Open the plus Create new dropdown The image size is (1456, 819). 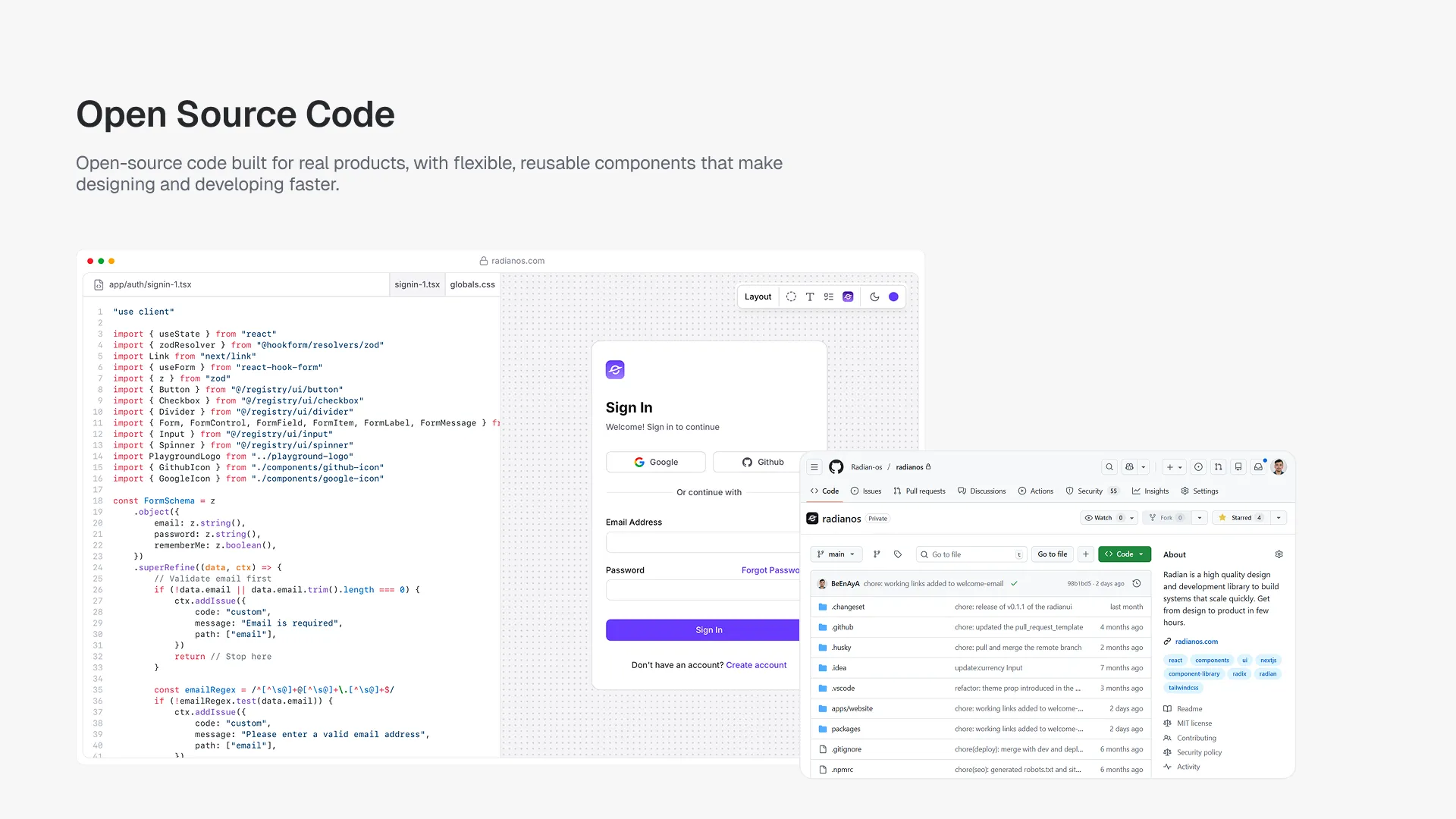click(1175, 467)
